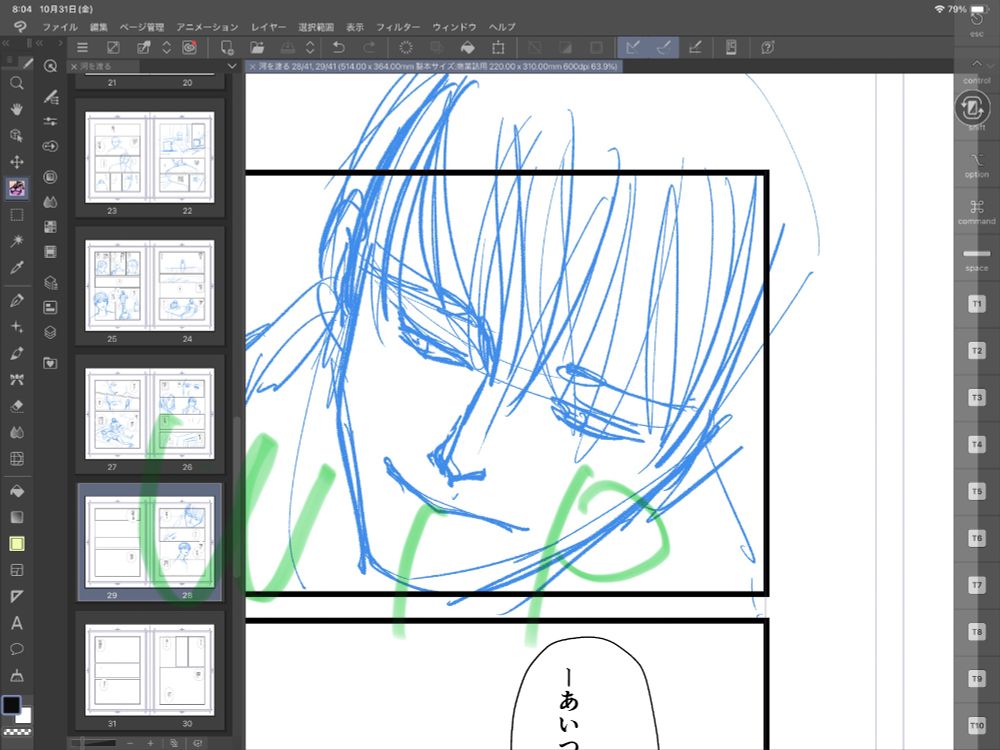
Task: Select the Frame border tool
Action: [x=17, y=570]
